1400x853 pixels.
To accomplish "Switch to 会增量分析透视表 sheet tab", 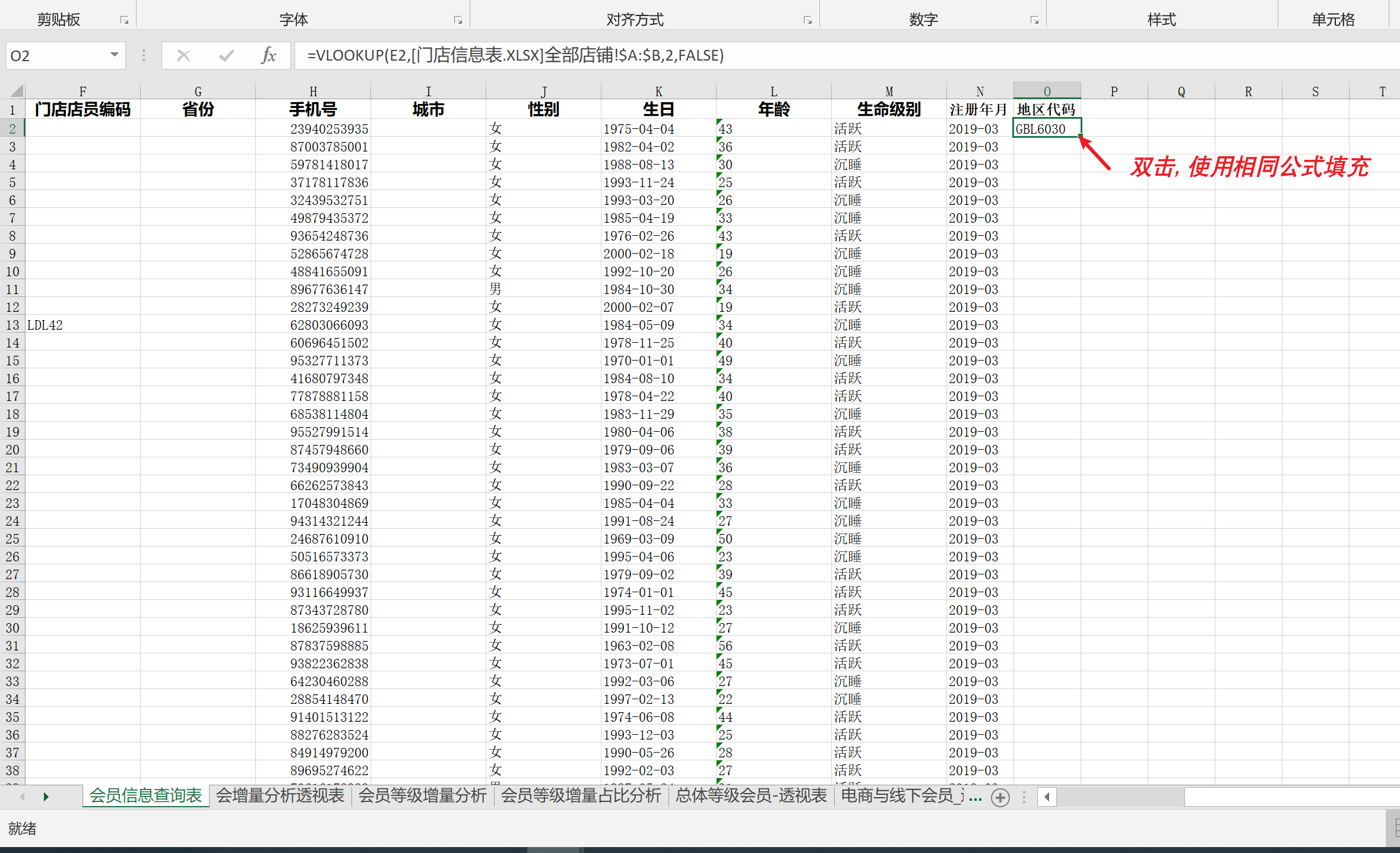I will [280, 795].
